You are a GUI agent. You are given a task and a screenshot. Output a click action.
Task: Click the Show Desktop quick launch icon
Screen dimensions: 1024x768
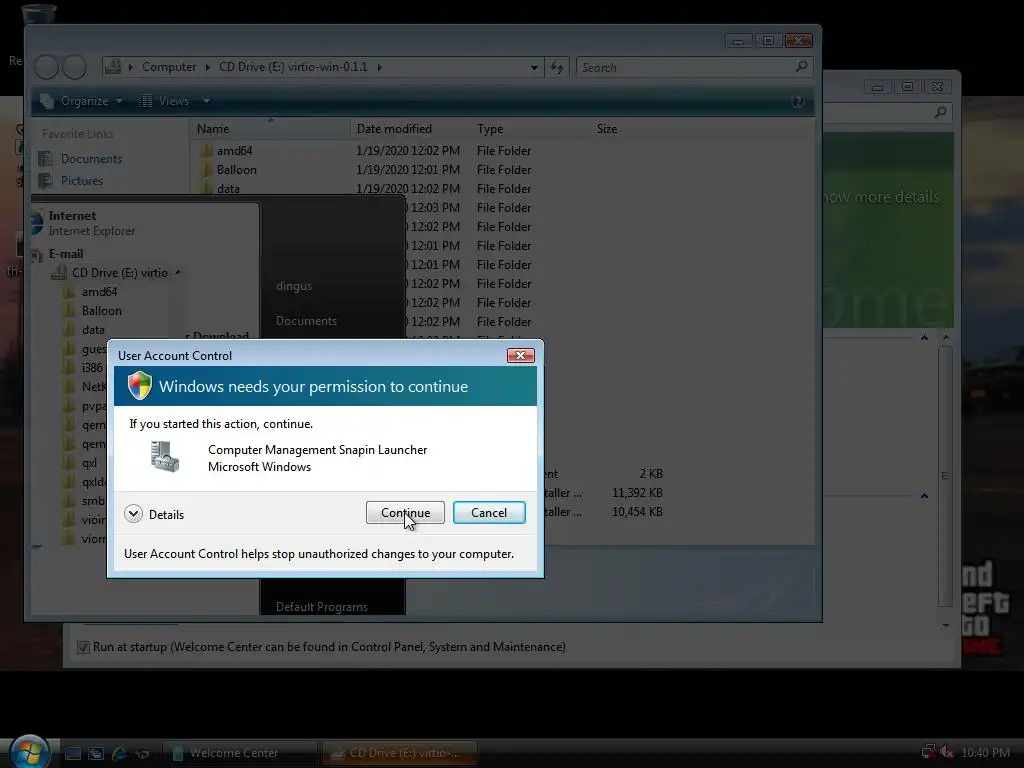point(72,753)
